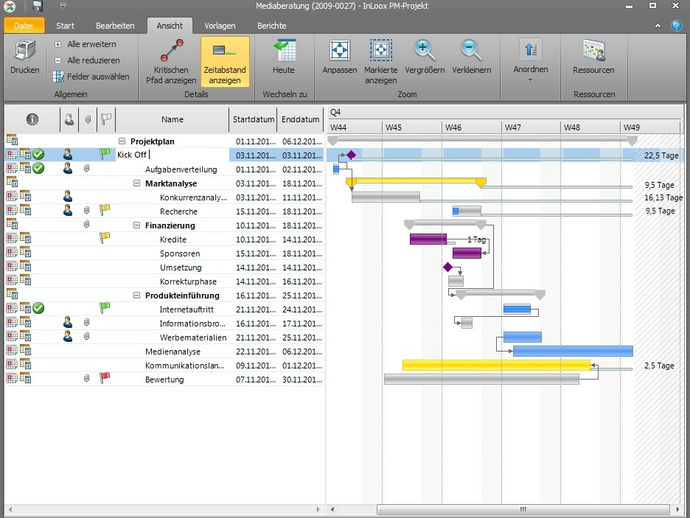The width and height of the screenshot is (690, 518).
Task: Select the Korrekturphase task name
Action: [188, 282]
